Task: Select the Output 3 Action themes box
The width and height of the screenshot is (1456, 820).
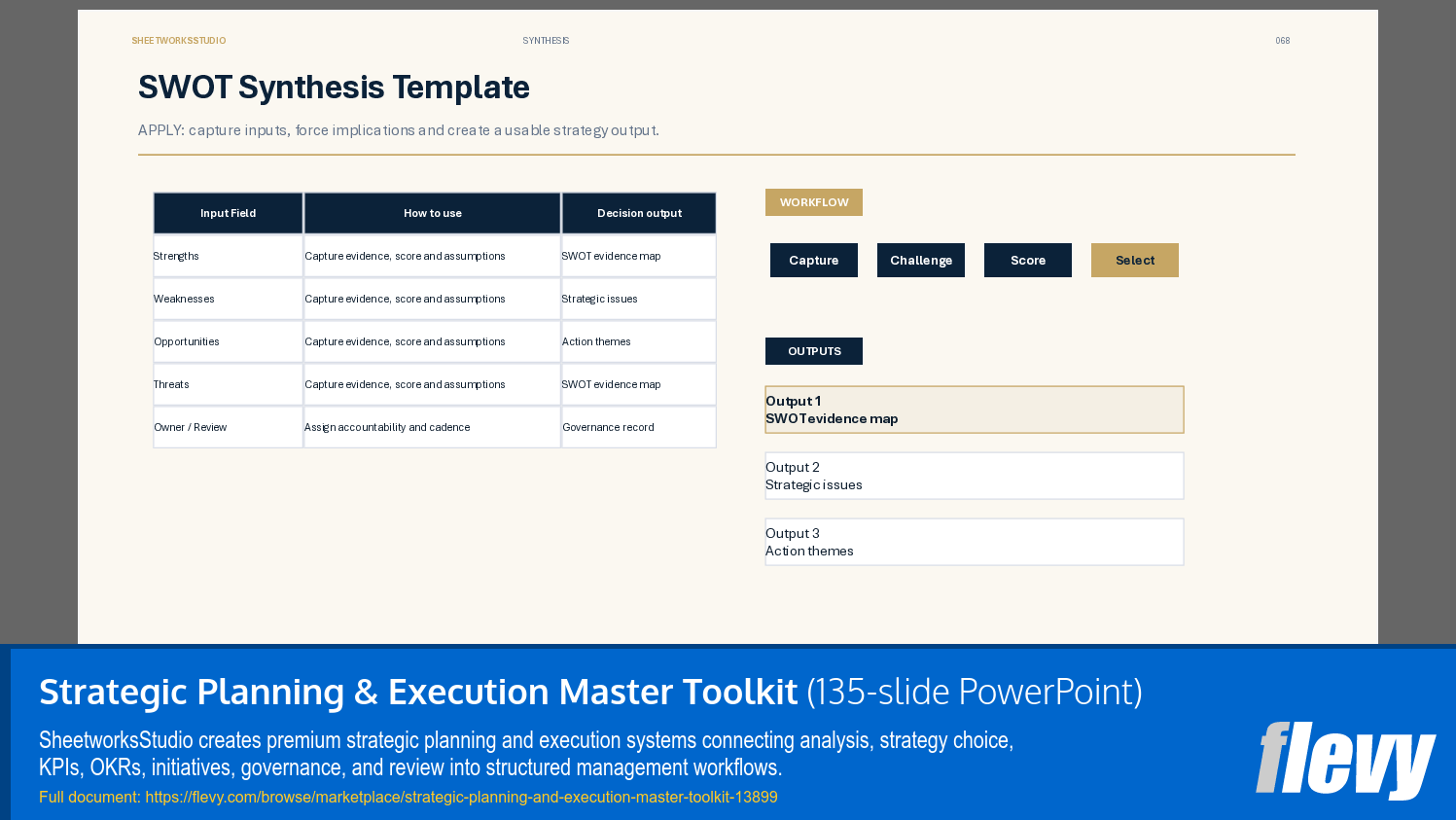Action: pos(975,542)
